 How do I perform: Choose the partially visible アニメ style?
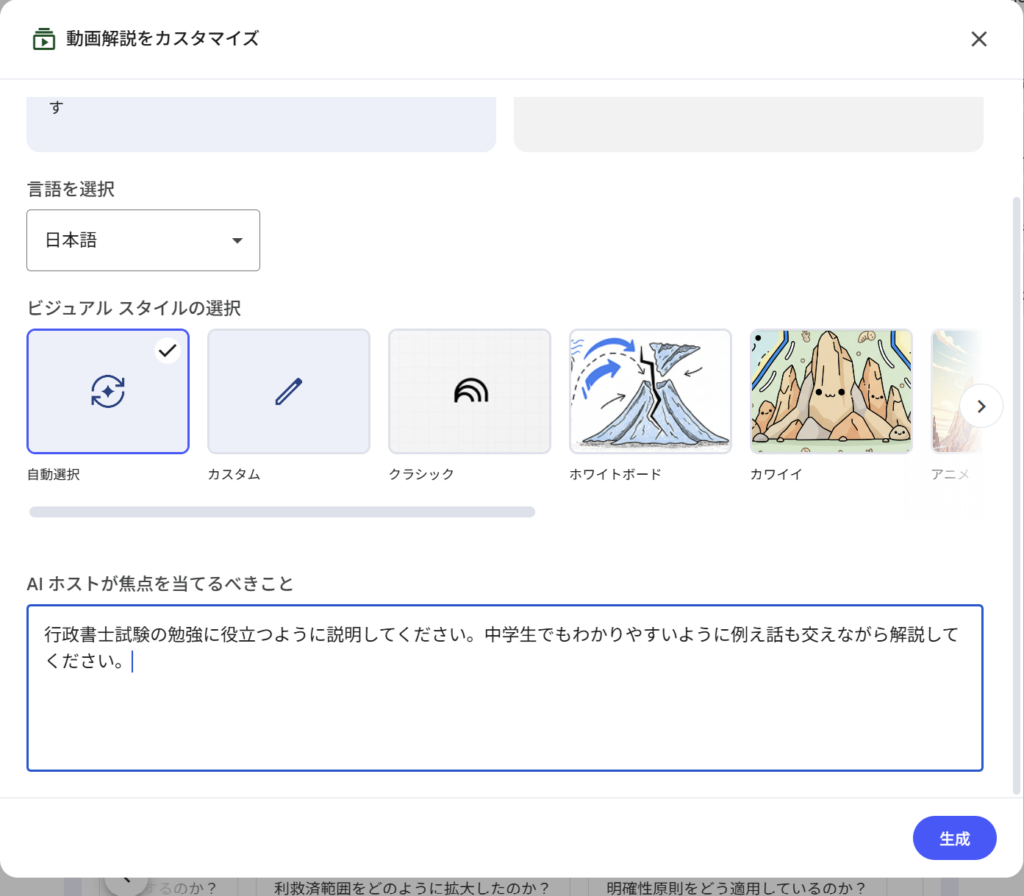point(948,392)
